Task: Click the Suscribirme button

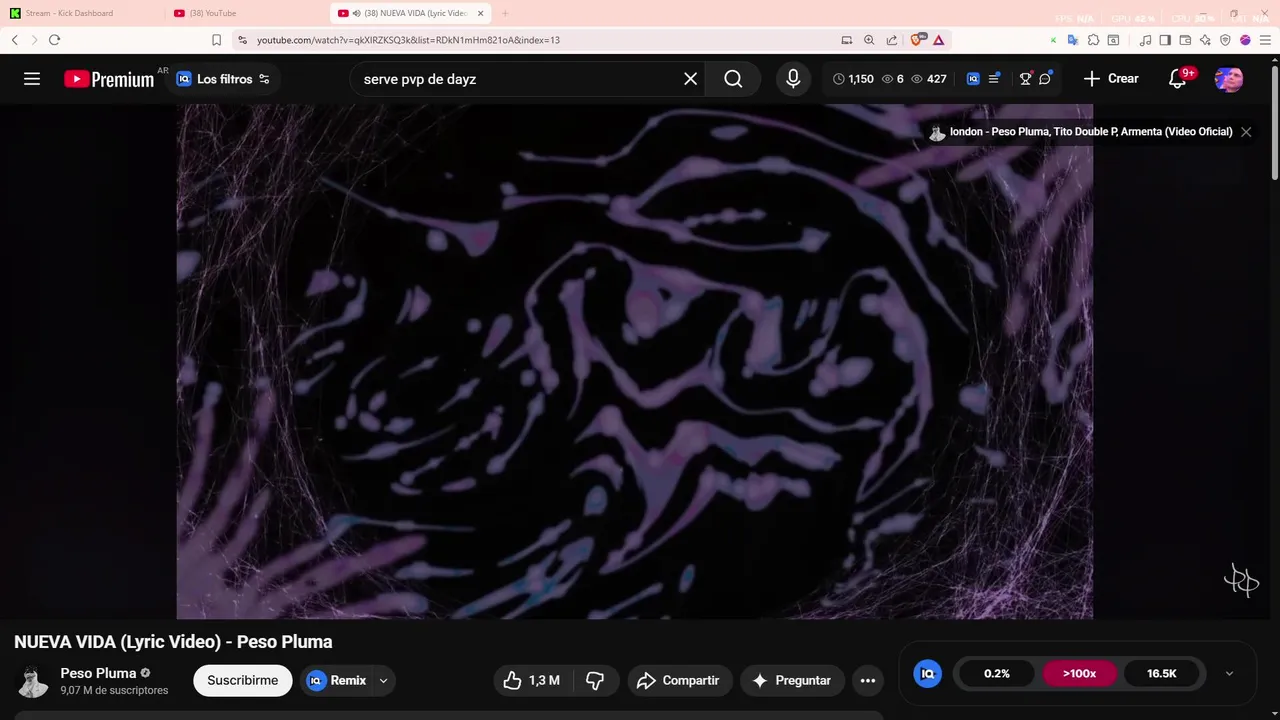Action: [243, 681]
